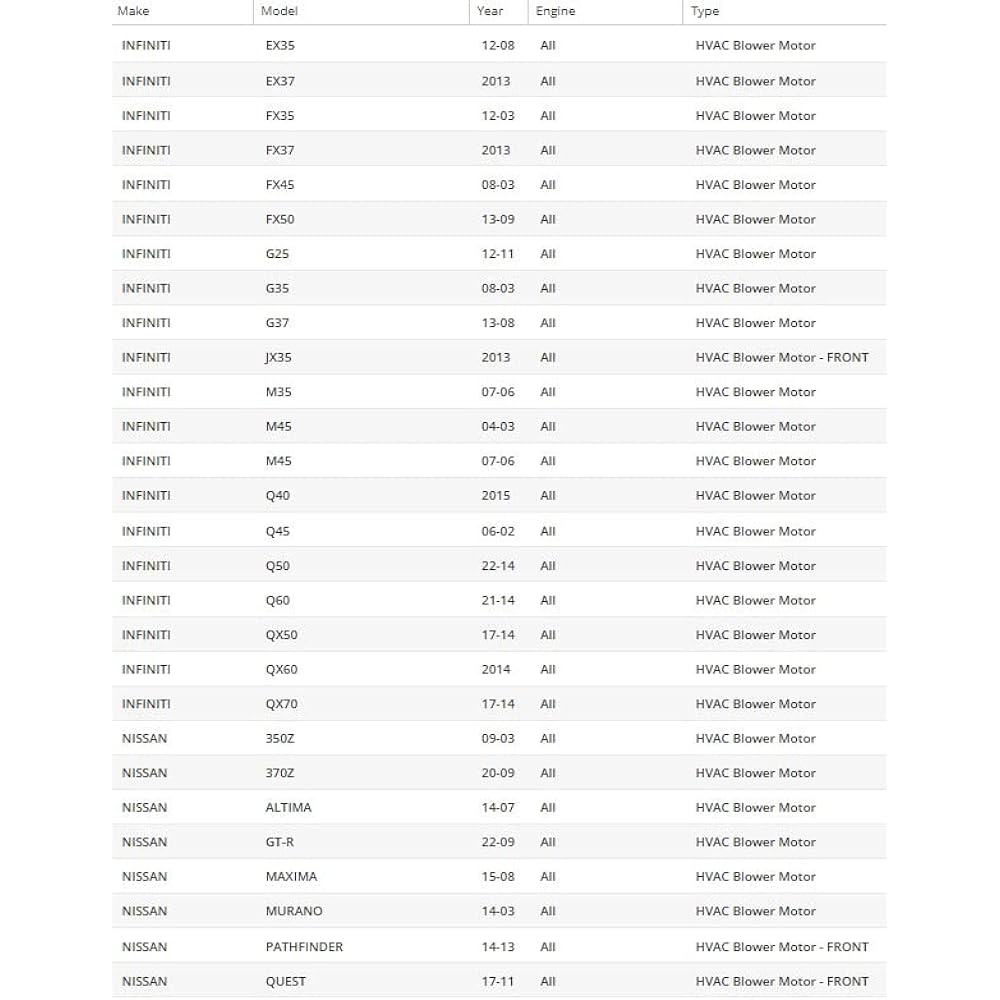Click the Type column header
Image resolution: width=1000 pixels, height=1000 pixels.
click(705, 11)
